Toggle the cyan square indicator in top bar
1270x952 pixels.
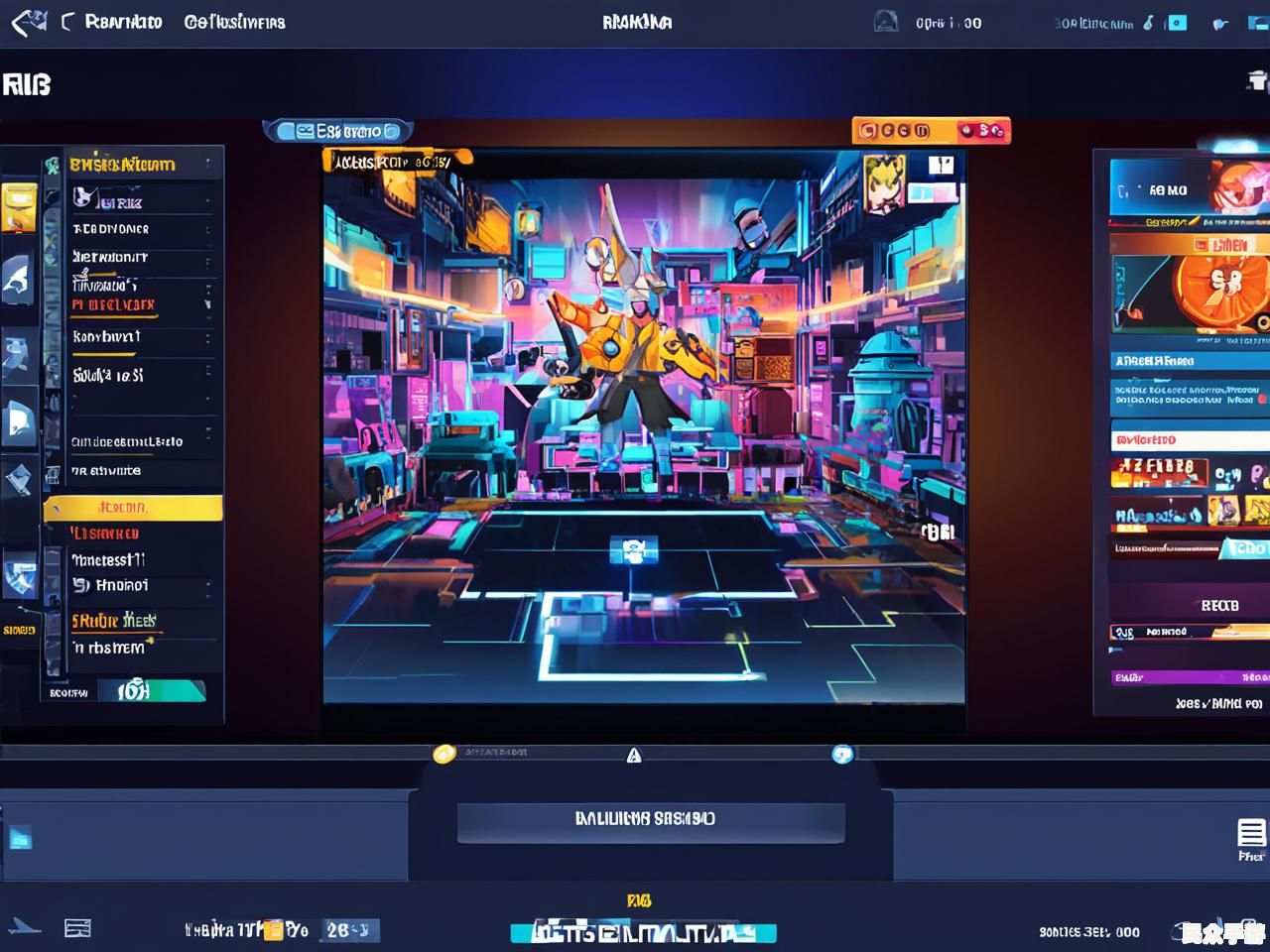coord(1177,22)
